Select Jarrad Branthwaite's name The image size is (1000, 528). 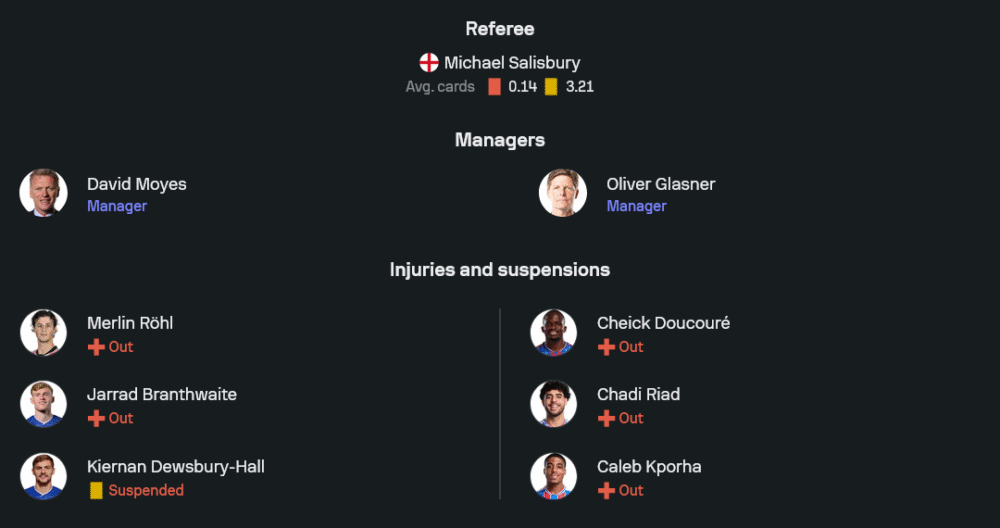pos(162,394)
